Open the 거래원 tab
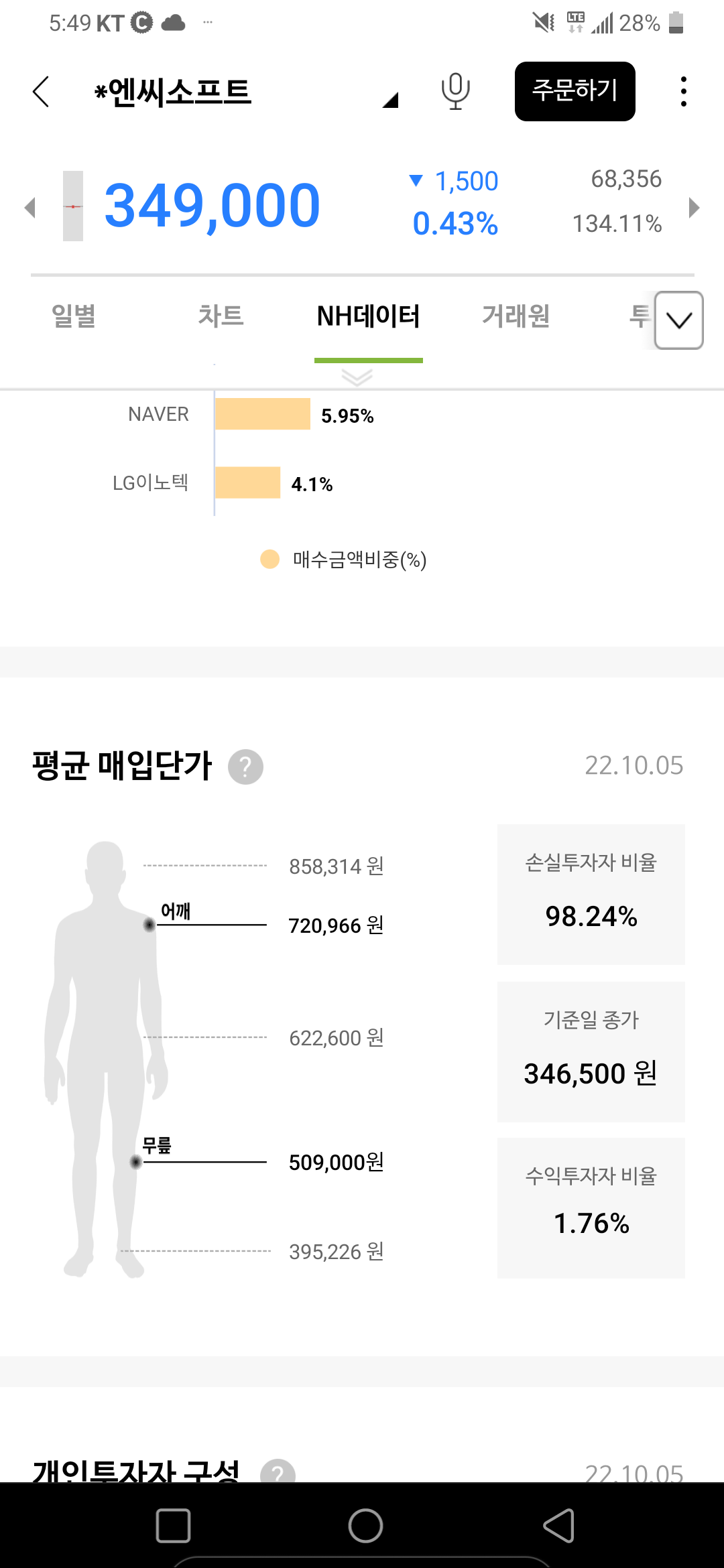 [516, 316]
